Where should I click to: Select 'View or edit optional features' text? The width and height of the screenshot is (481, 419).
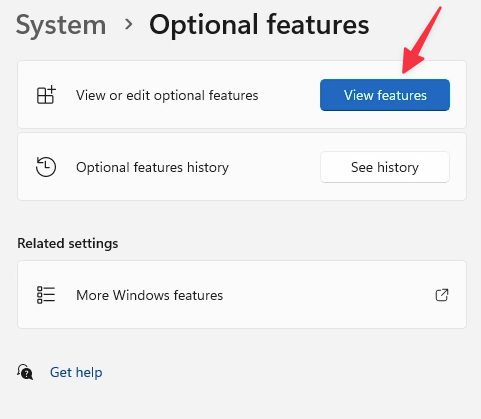tap(167, 95)
